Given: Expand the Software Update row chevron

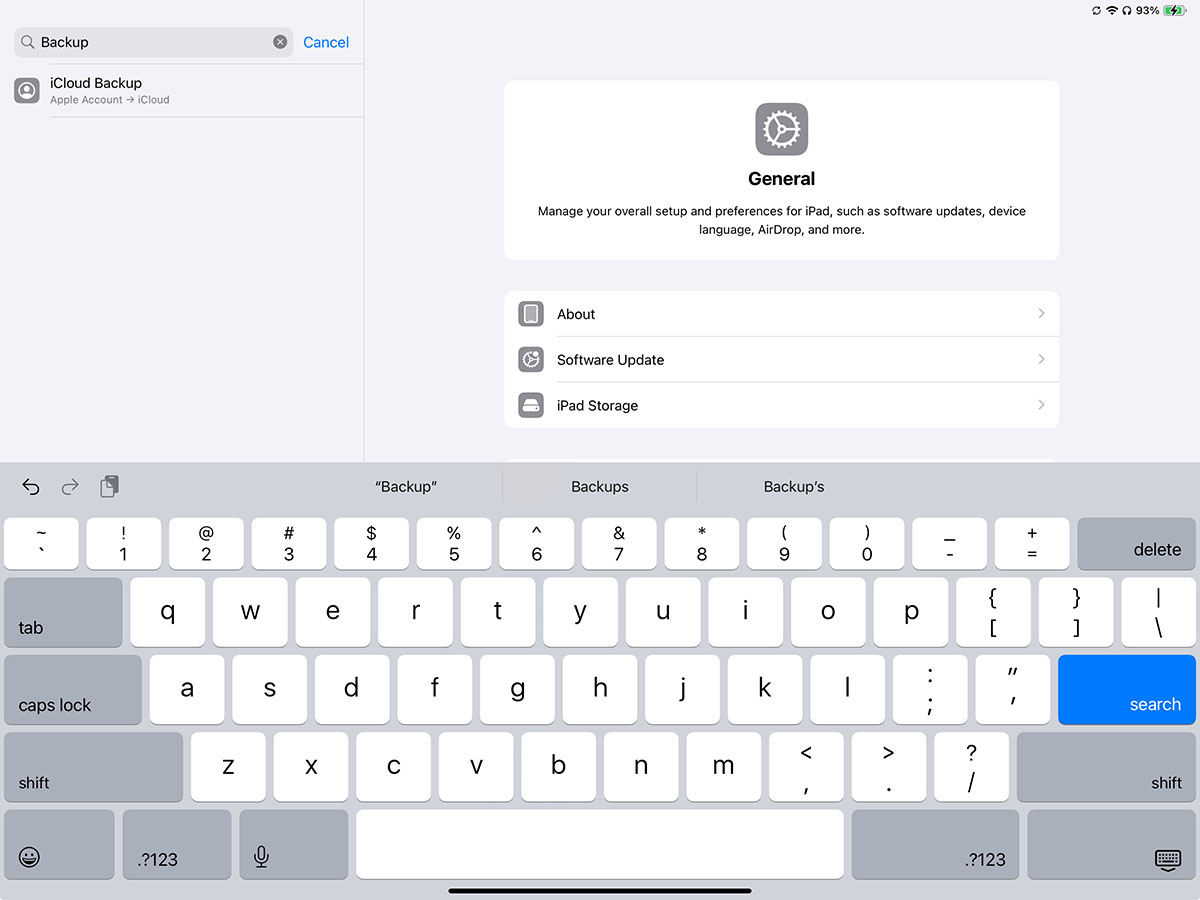Looking at the screenshot, I should pos(1041,359).
